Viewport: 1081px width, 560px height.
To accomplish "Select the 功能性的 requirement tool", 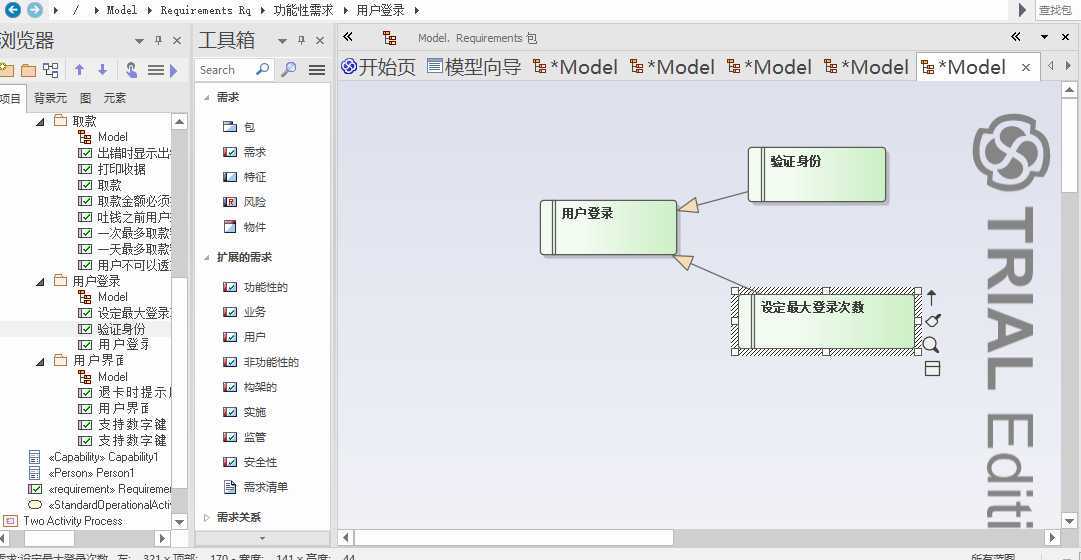I will [256, 287].
